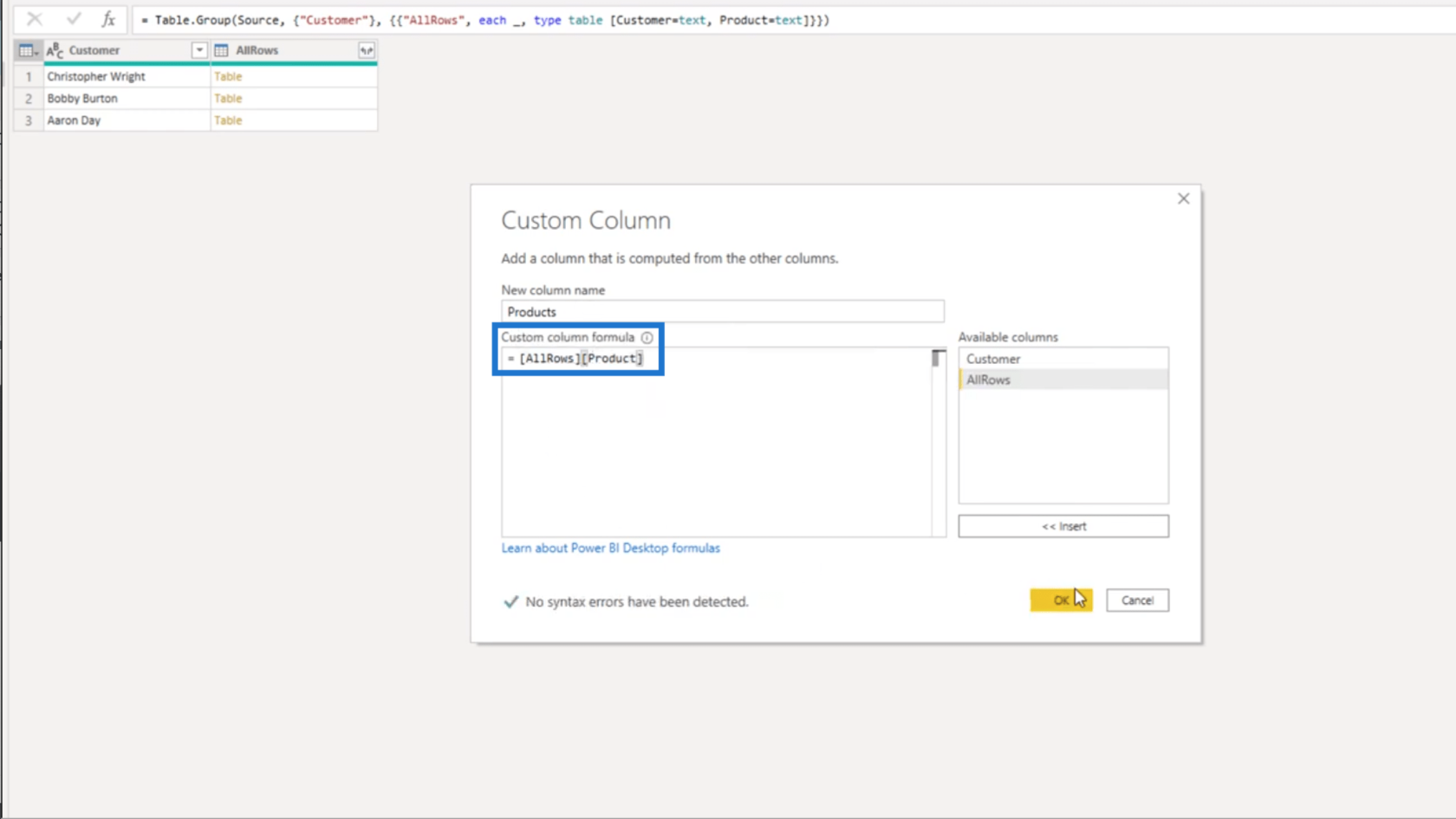
Task: Select row number 1 header
Action: (x=29, y=76)
